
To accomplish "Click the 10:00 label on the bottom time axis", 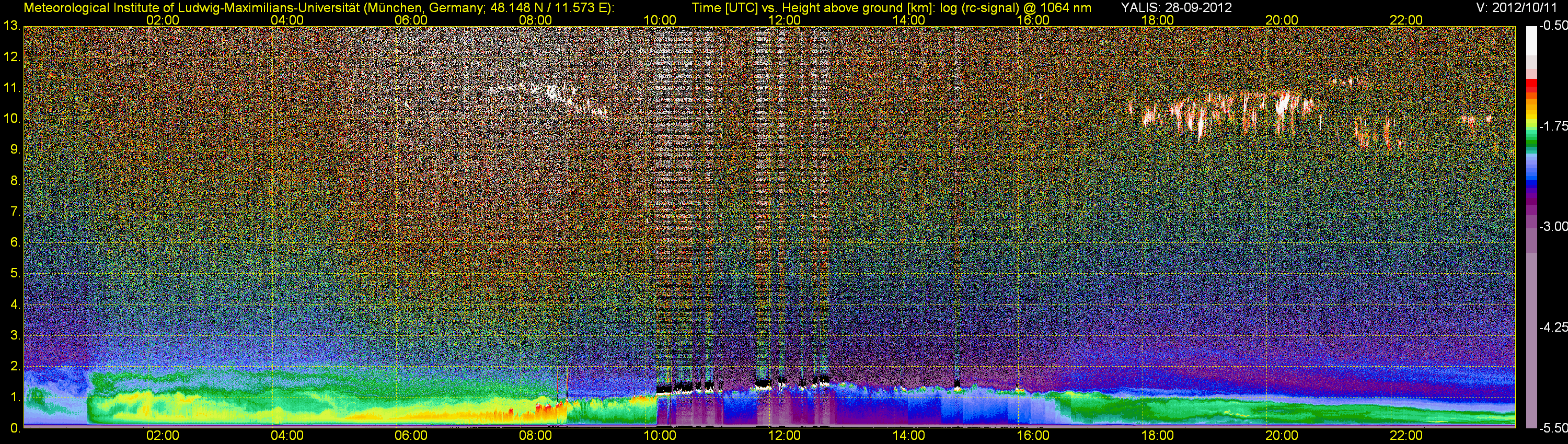I will pyautogui.click(x=660, y=436).
